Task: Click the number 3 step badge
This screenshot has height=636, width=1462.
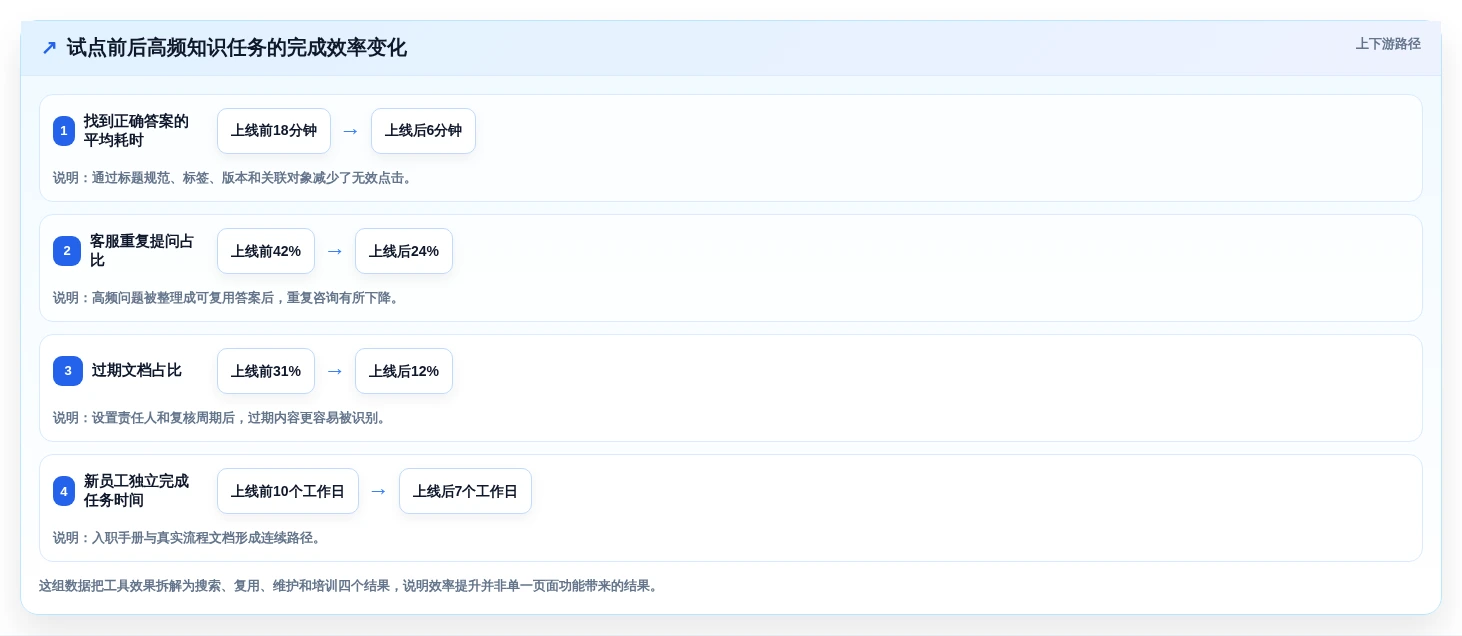Action: pyautogui.click(x=68, y=371)
